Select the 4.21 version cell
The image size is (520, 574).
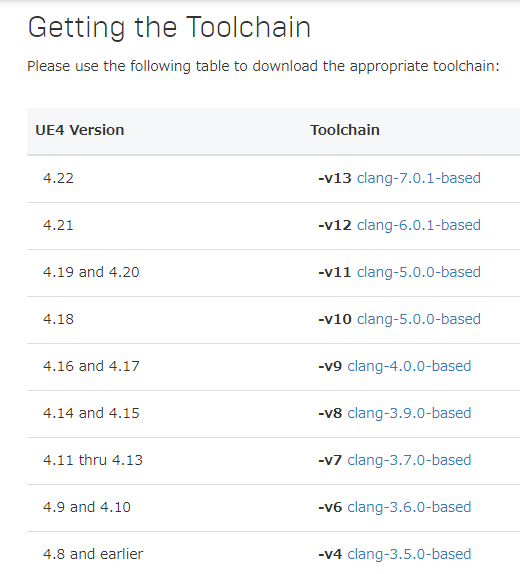click(58, 225)
